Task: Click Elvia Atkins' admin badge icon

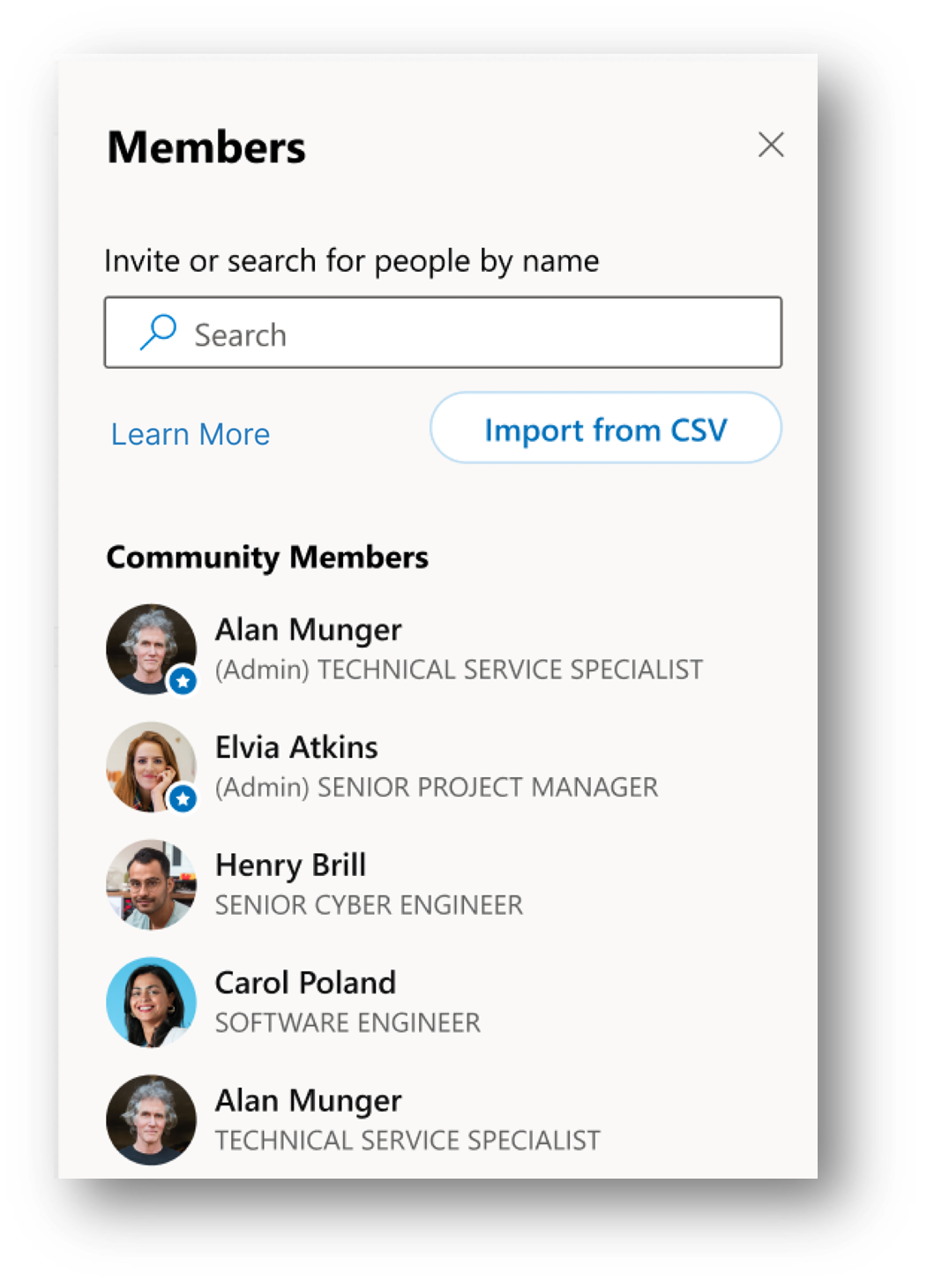Action: tap(182, 798)
